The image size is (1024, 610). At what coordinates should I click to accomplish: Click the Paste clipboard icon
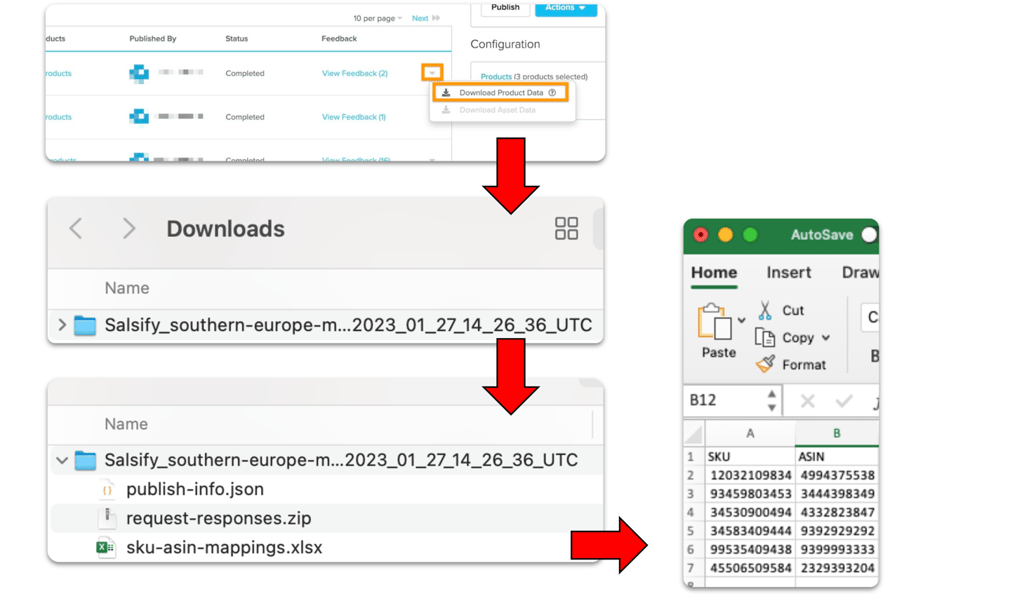tap(714, 321)
